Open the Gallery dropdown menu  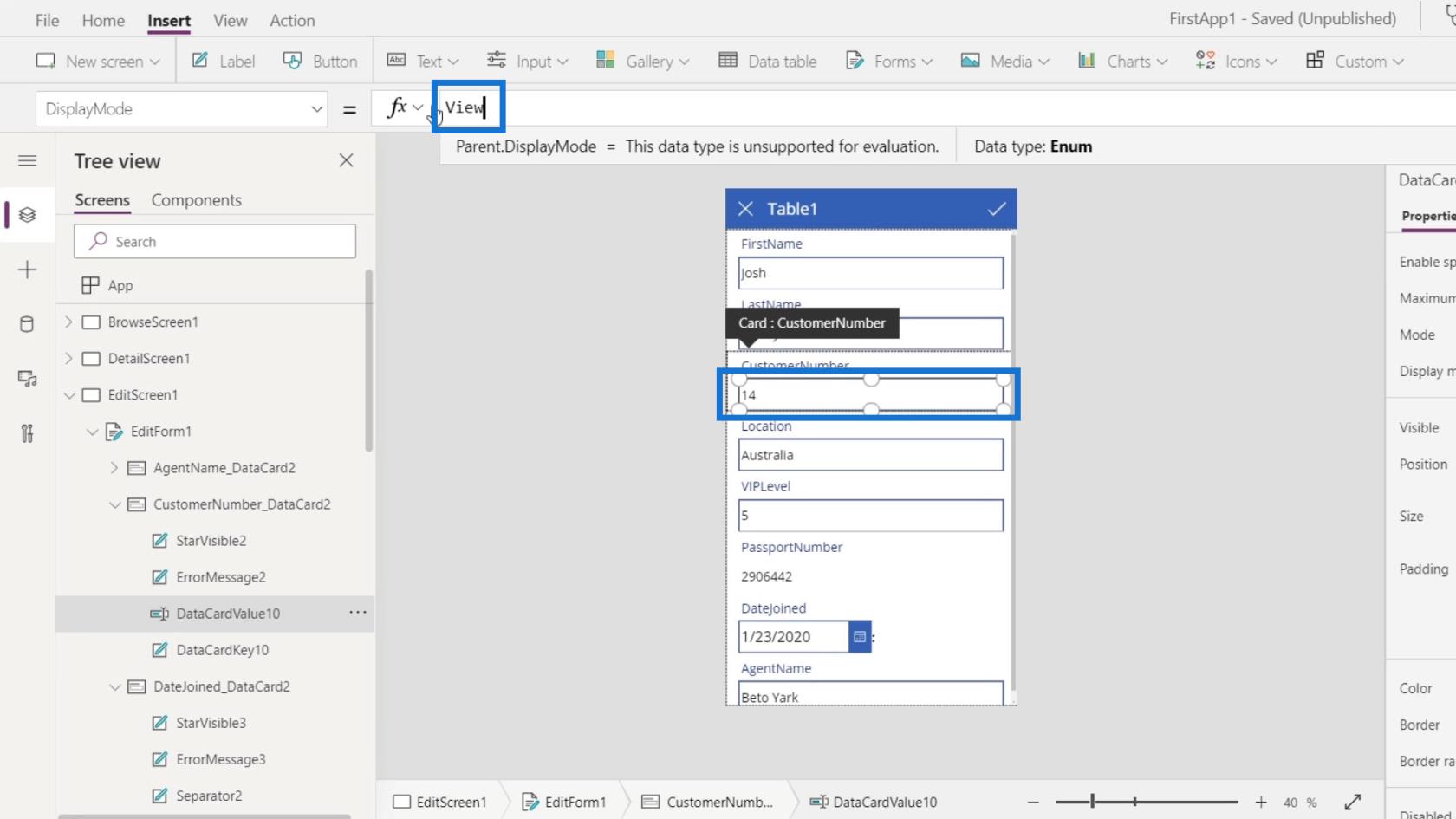click(x=642, y=61)
